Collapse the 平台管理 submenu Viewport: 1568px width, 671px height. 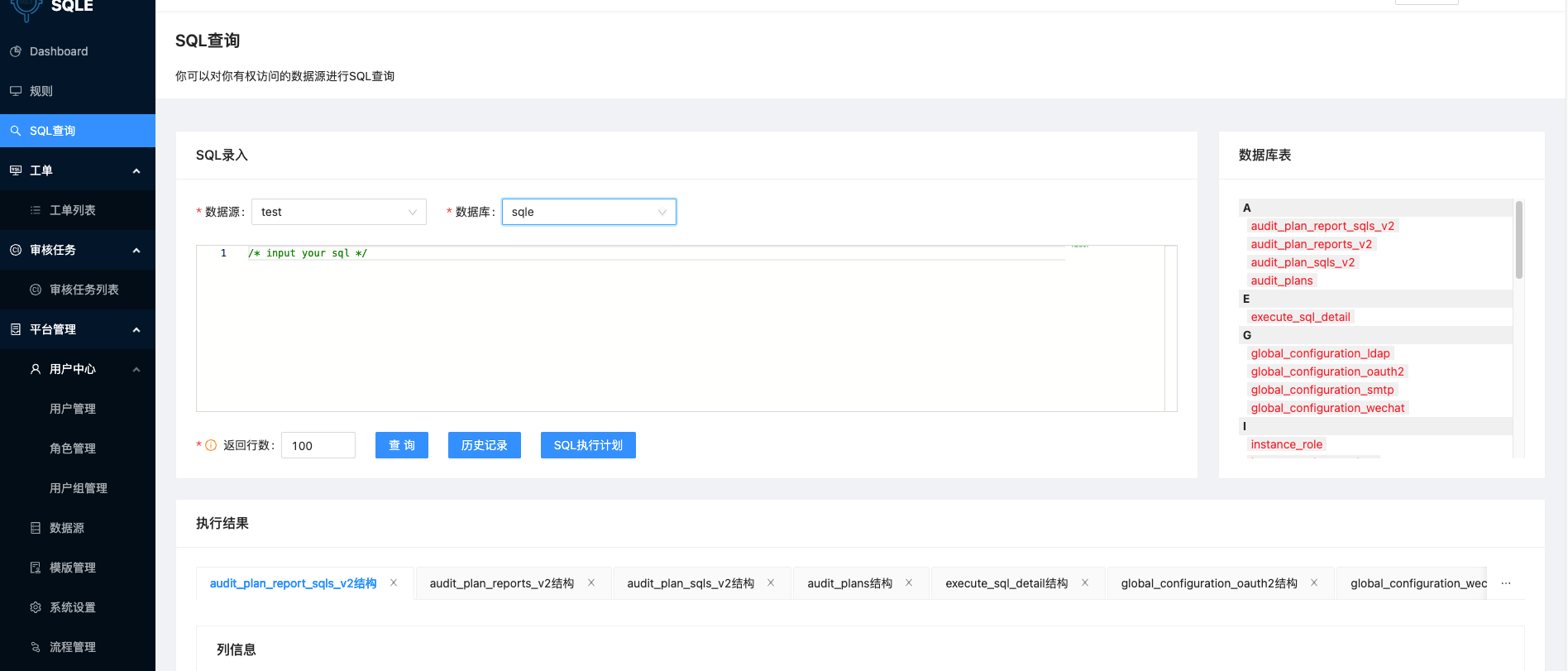[x=136, y=330]
